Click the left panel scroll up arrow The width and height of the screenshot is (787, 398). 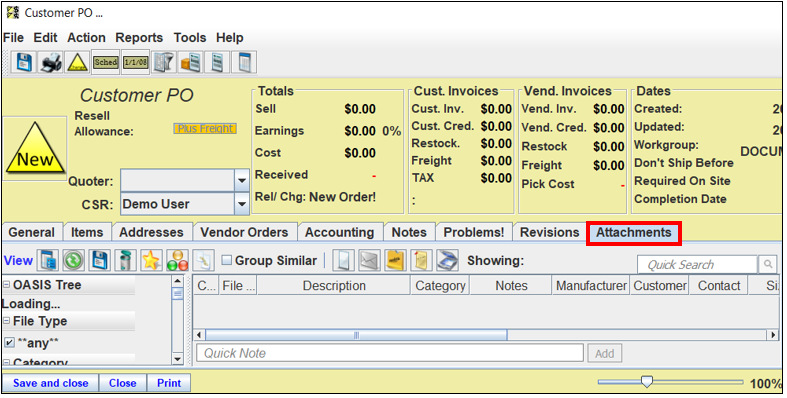tap(177, 281)
